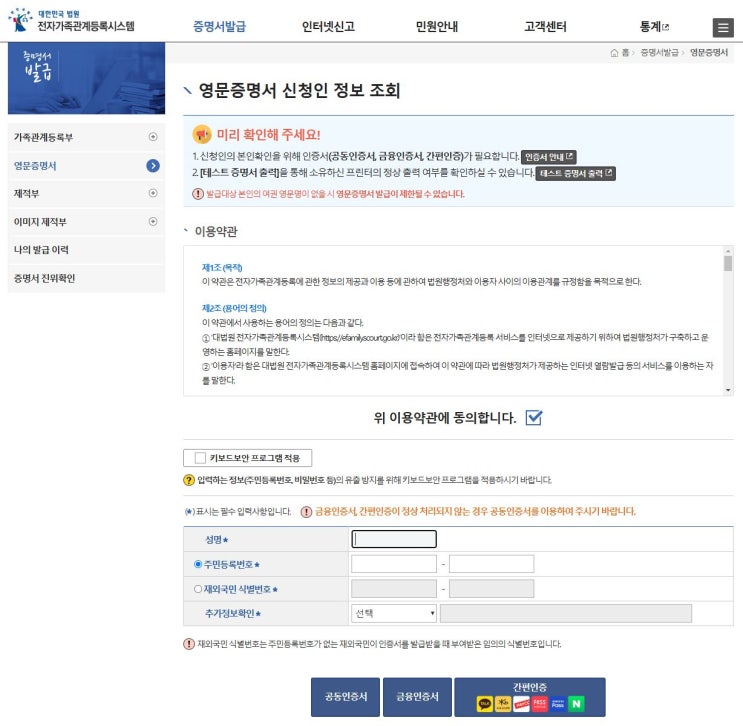Click the blue Pass icon in 간편인증
The width and height of the screenshot is (743, 726).
(558, 704)
